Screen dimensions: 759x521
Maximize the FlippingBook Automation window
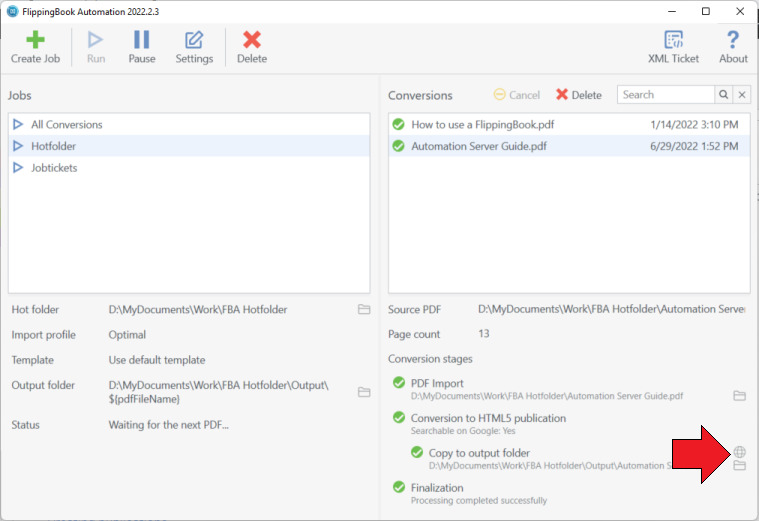tap(706, 11)
